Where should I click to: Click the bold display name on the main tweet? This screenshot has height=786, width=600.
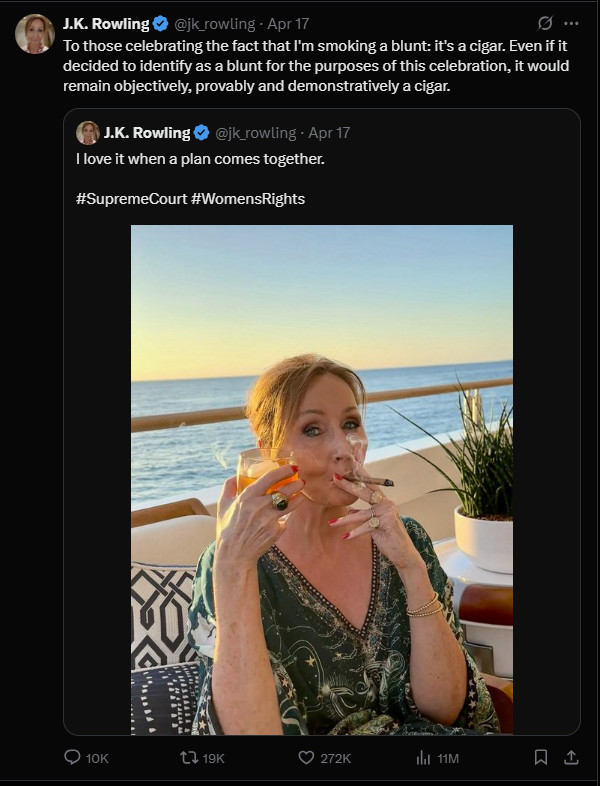tap(105, 24)
